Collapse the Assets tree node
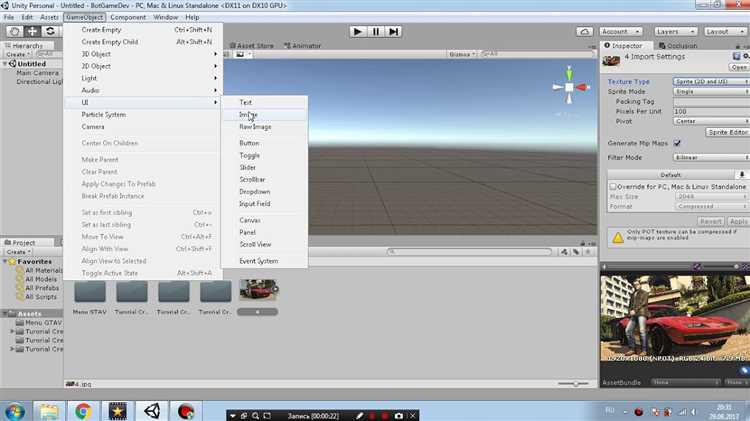Viewport: 750px width, 421px height. (x=5, y=314)
